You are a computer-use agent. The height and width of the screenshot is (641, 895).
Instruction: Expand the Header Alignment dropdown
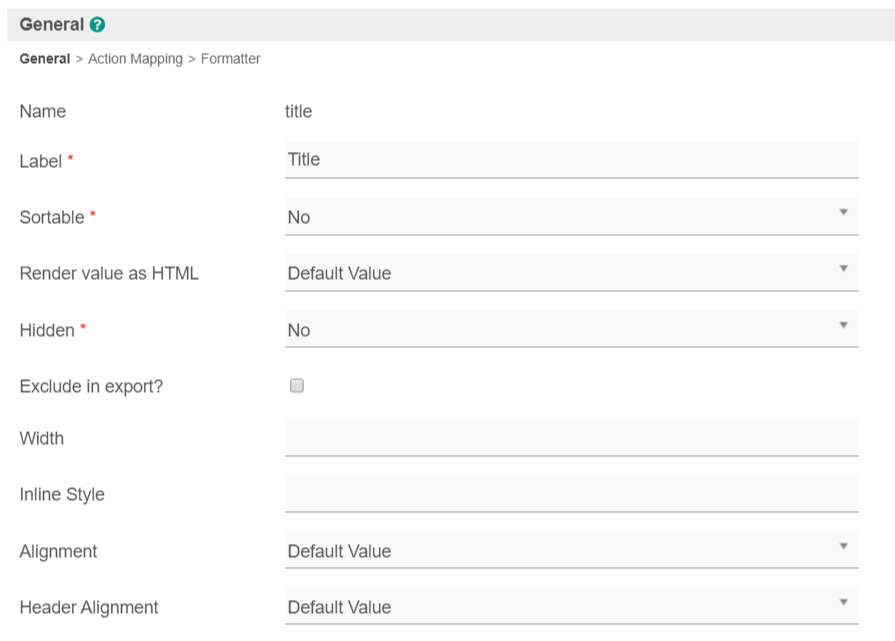(570, 607)
